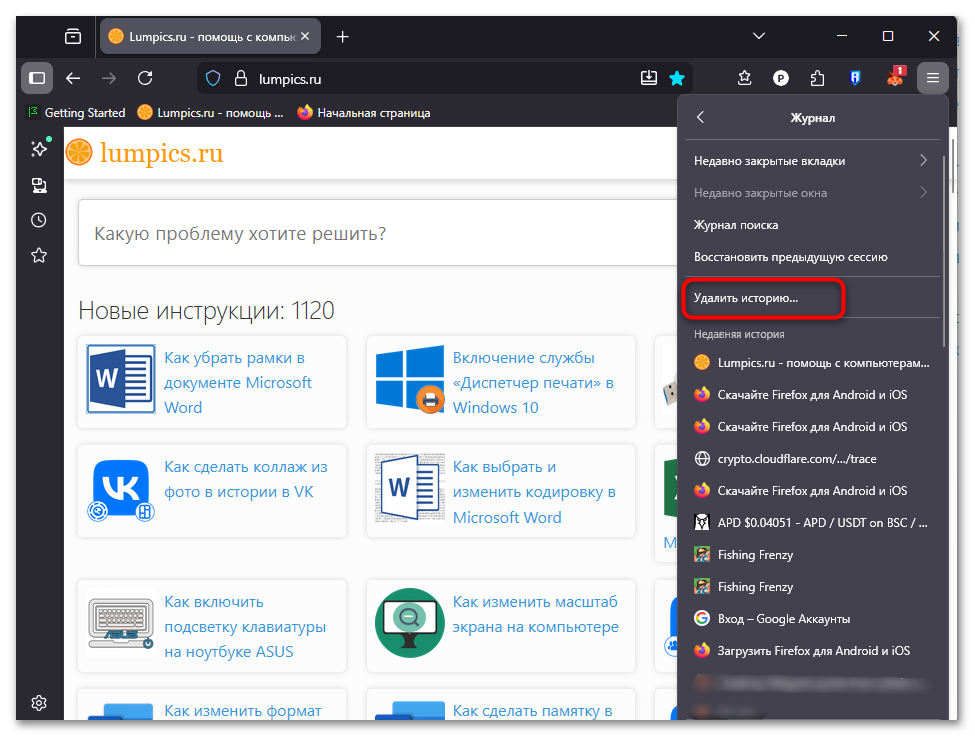Open tracking protection shield icon
The height and width of the screenshot is (736, 975).
(213, 78)
